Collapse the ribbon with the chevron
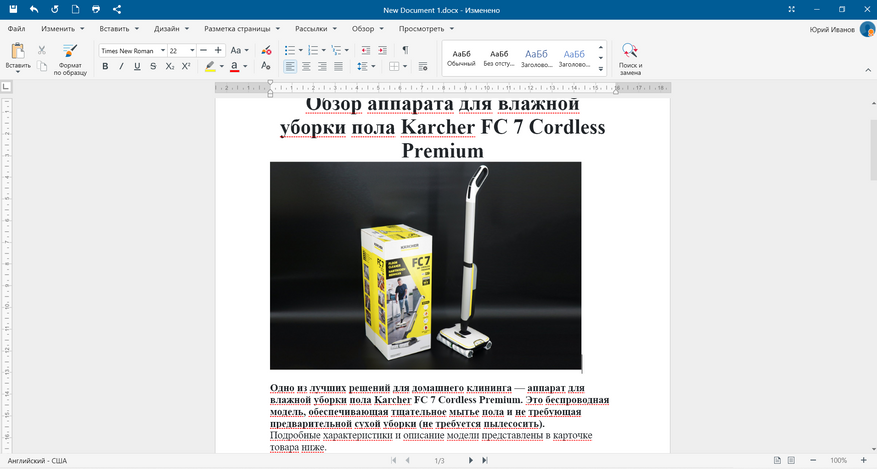 pyautogui.click(x=868, y=70)
